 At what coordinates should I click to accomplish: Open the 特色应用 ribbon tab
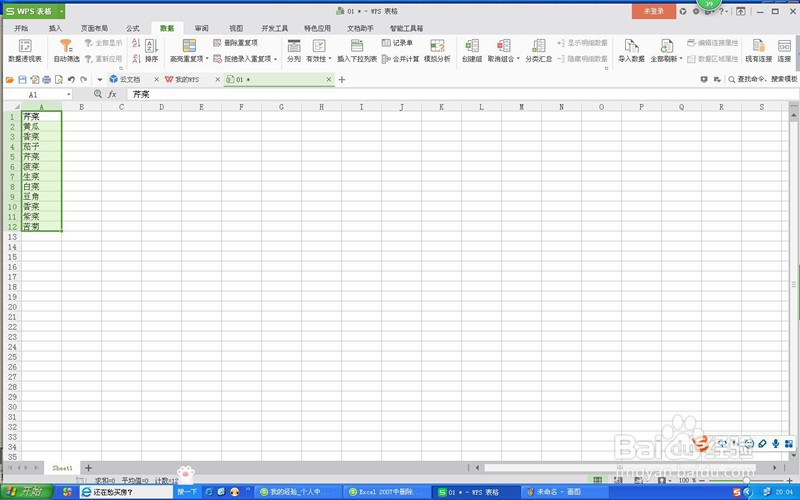pos(317,29)
